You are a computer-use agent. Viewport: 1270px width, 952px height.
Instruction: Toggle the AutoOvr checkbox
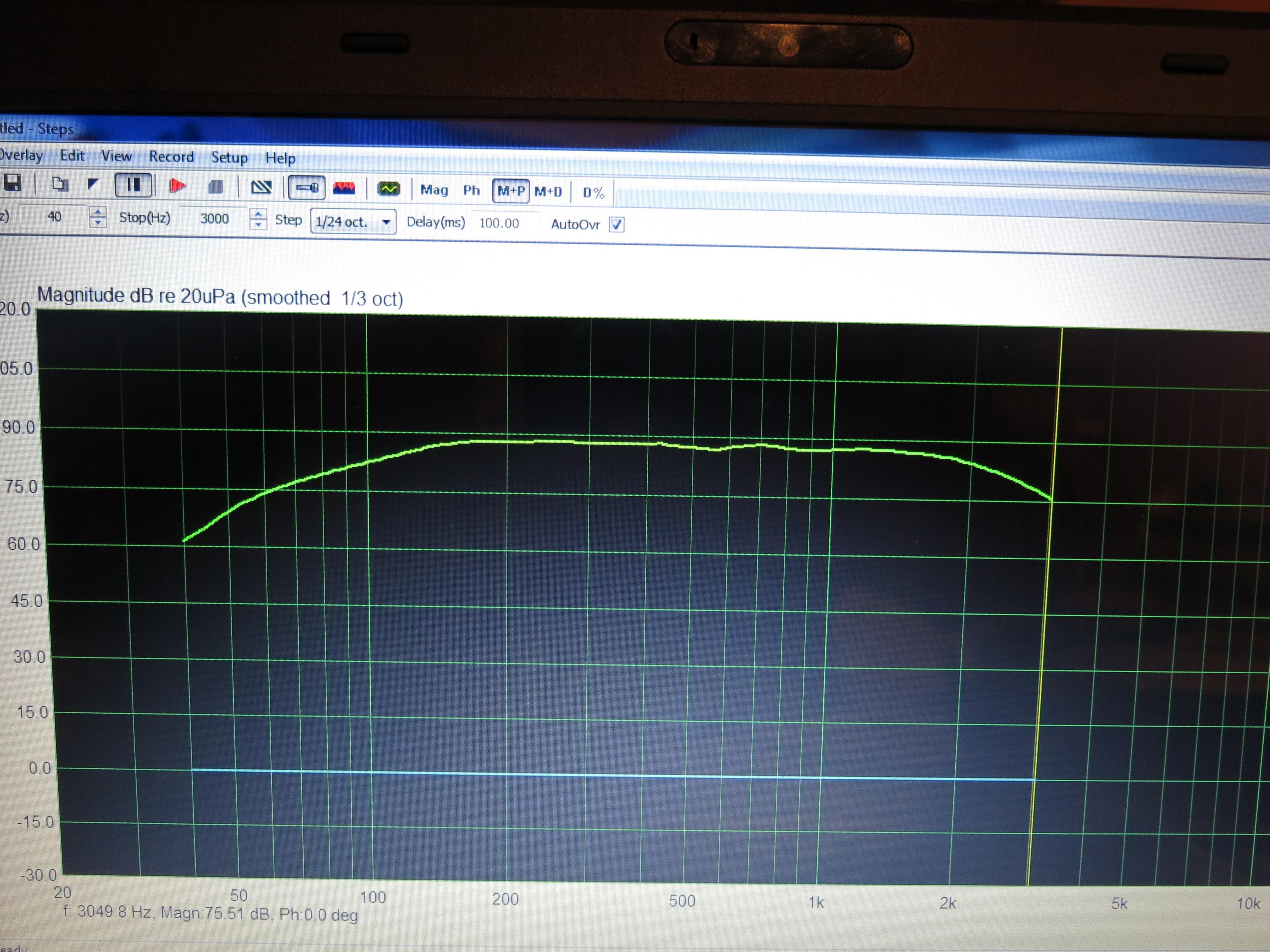[616, 225]
